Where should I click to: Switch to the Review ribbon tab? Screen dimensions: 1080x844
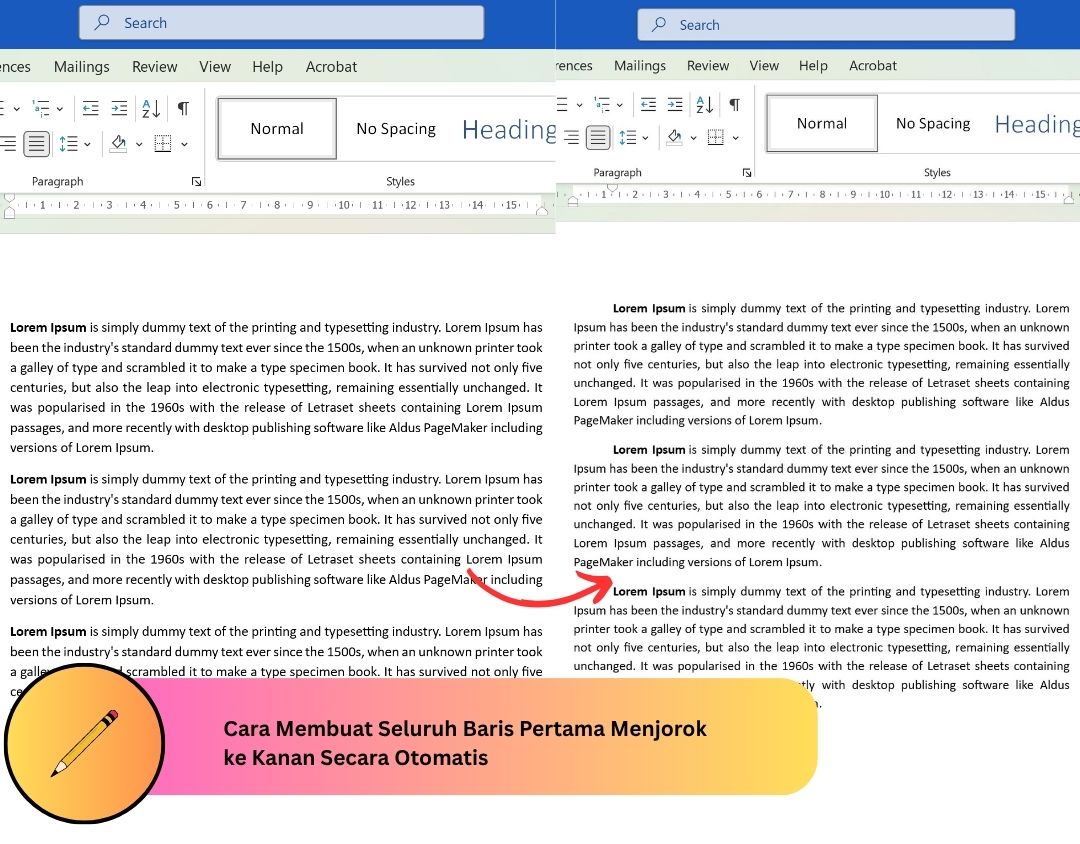pyautogui.click(x=154, y=66)
